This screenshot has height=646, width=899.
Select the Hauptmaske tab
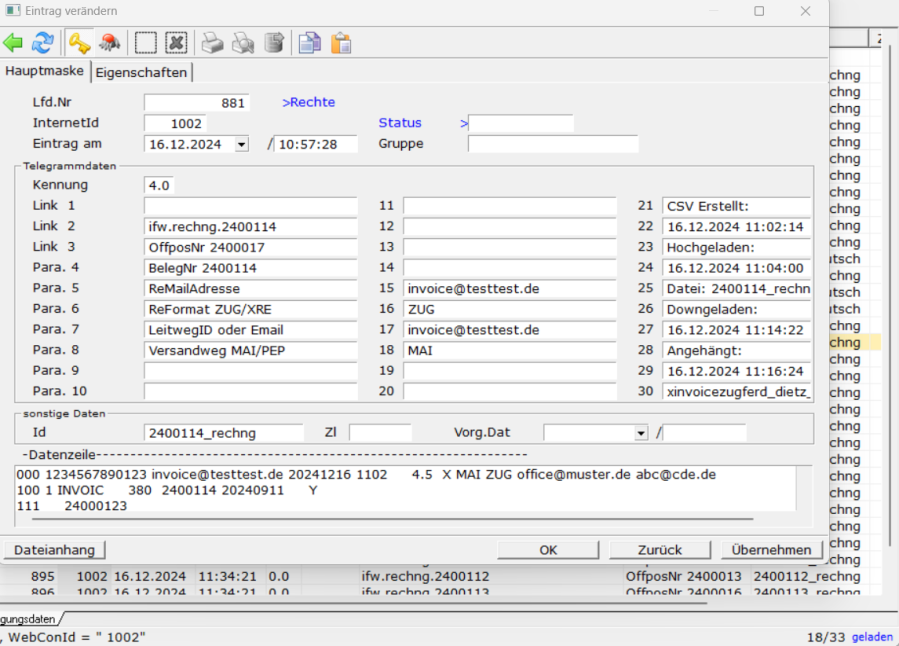(x=45, y=71)
